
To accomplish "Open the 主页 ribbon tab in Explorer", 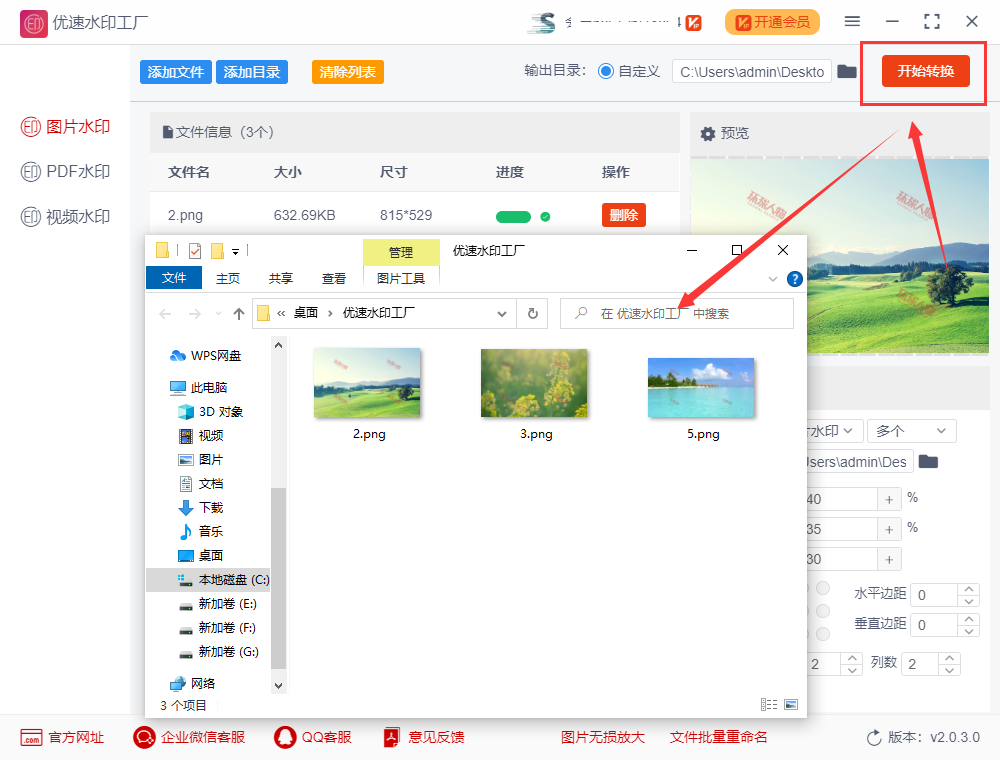I will (228, 279).
